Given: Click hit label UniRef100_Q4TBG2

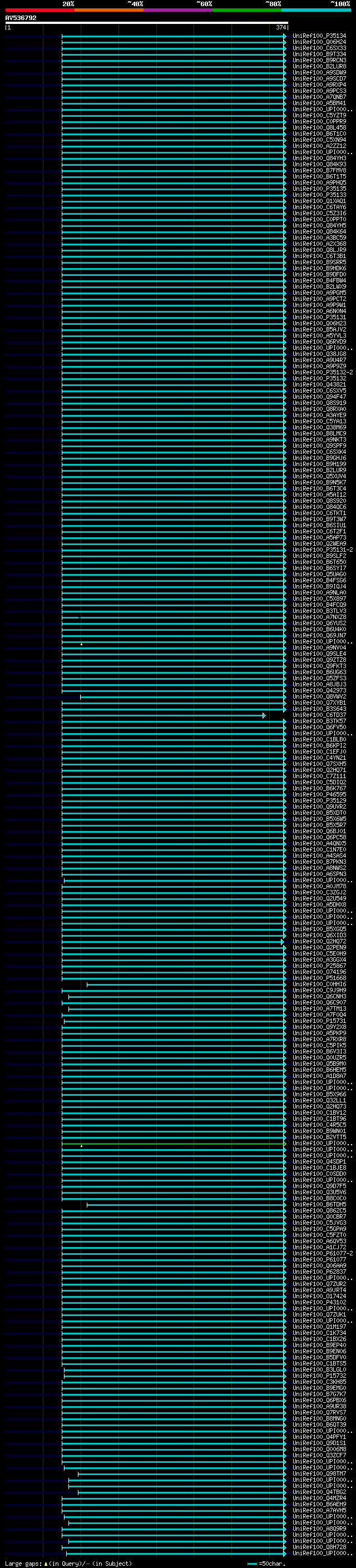Looking at the screenshot, I should point(319,1492).
